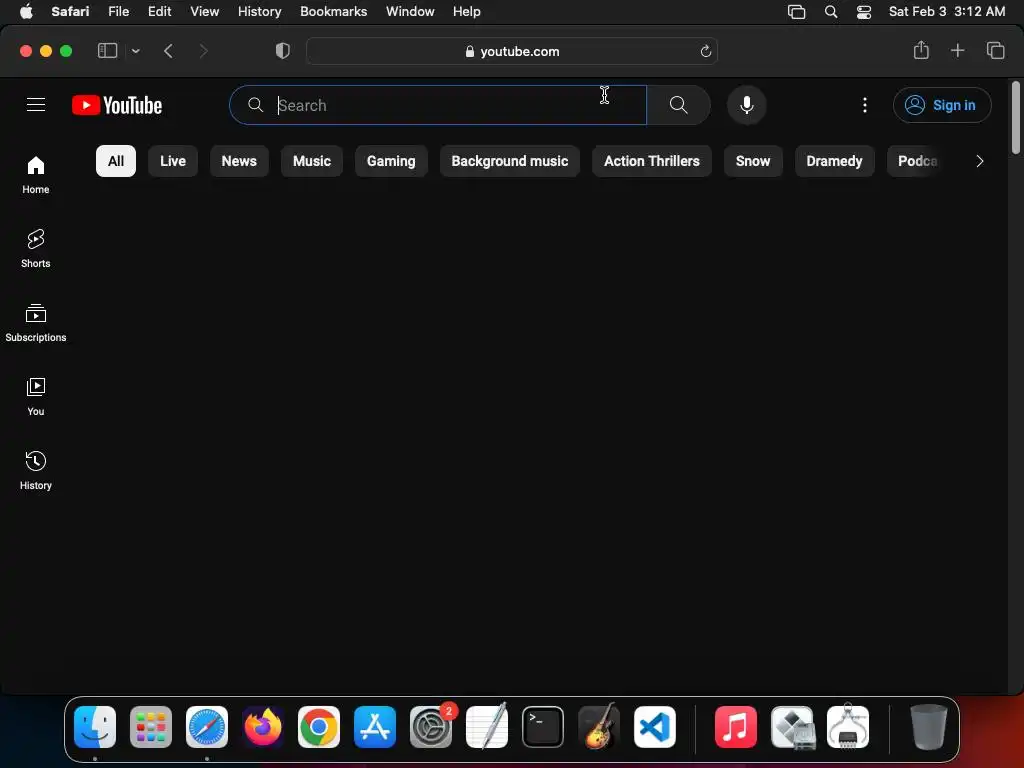
Task: Open TextEdit from the Dock
Action: 487,727
